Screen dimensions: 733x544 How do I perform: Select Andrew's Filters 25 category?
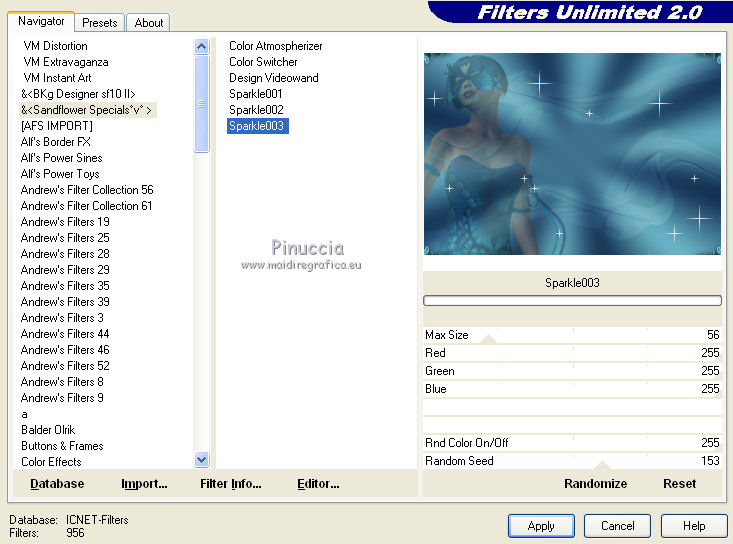(65, 237)
